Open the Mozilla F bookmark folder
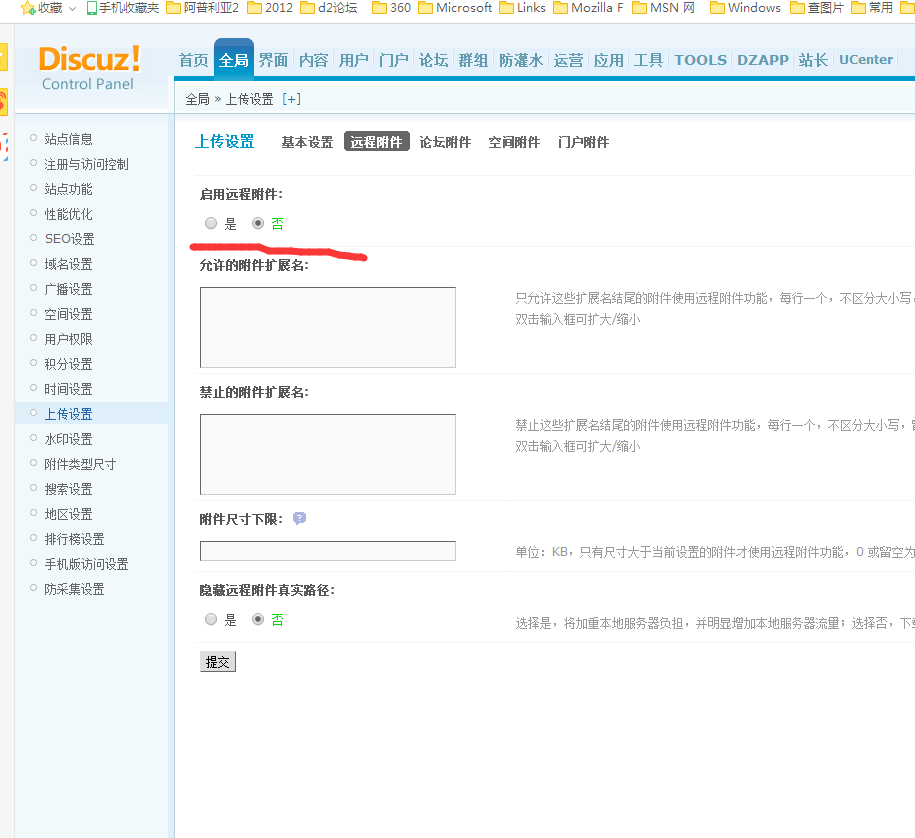The height and width of the screenshot is (838, 915). [588, 8]
